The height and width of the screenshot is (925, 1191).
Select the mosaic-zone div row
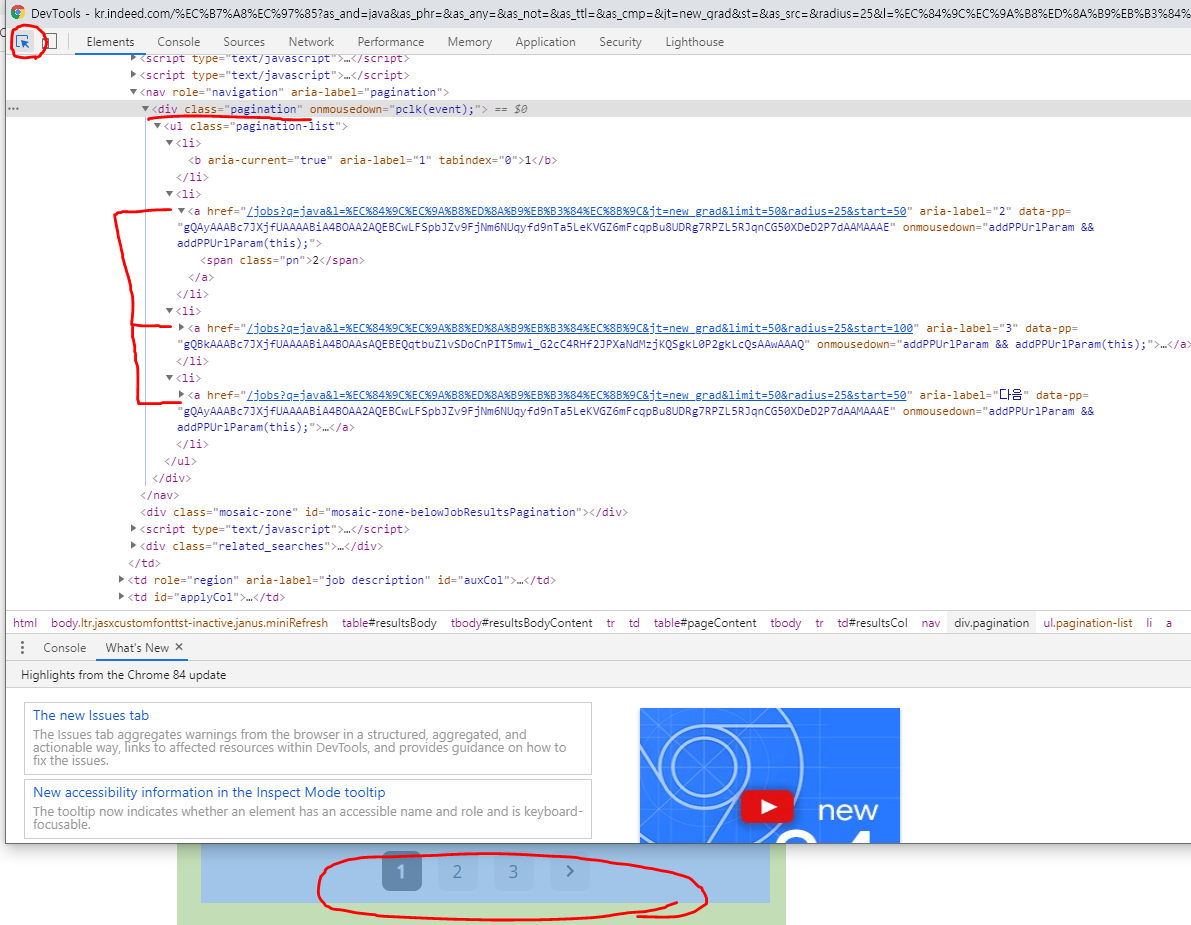tap(384, 513)
